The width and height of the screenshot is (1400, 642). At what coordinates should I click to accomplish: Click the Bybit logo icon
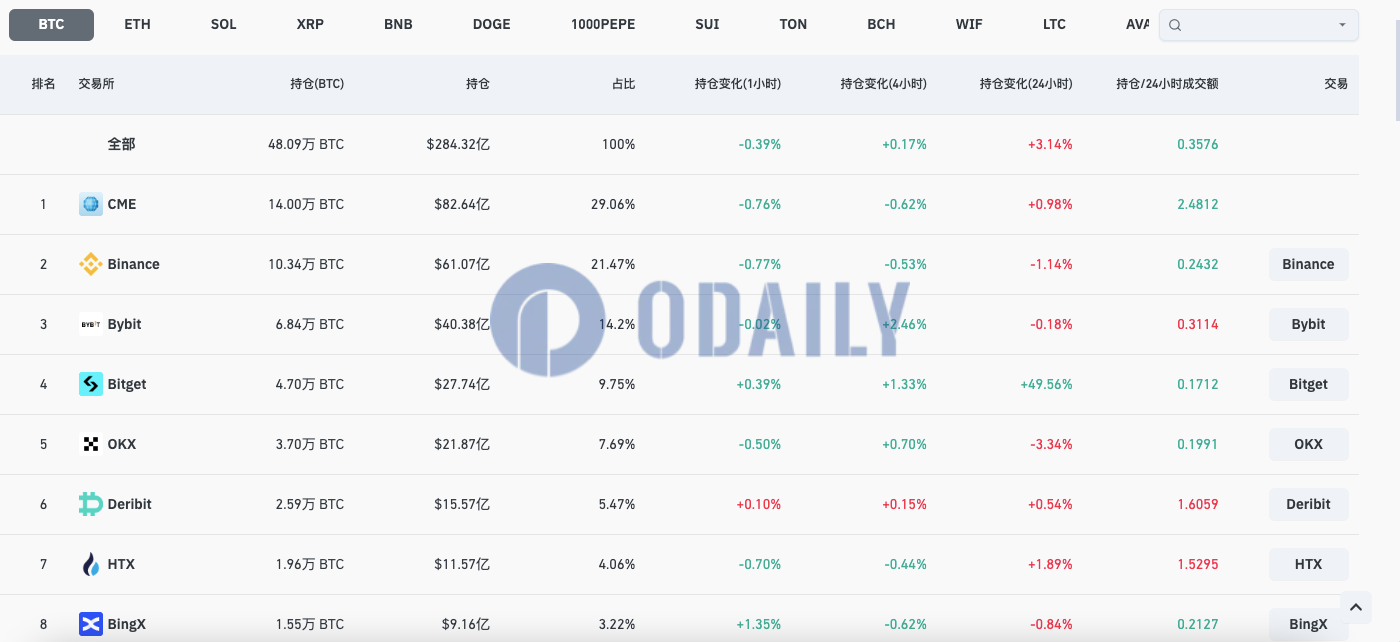(91, 324)
